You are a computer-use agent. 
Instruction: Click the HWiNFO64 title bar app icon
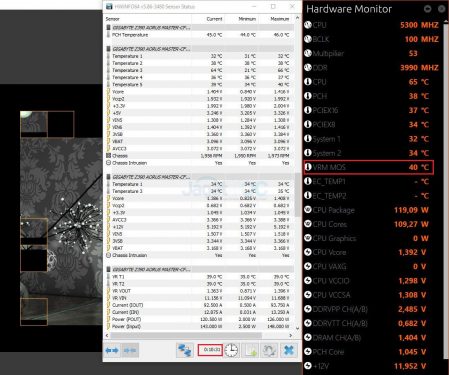pos(109,6)
